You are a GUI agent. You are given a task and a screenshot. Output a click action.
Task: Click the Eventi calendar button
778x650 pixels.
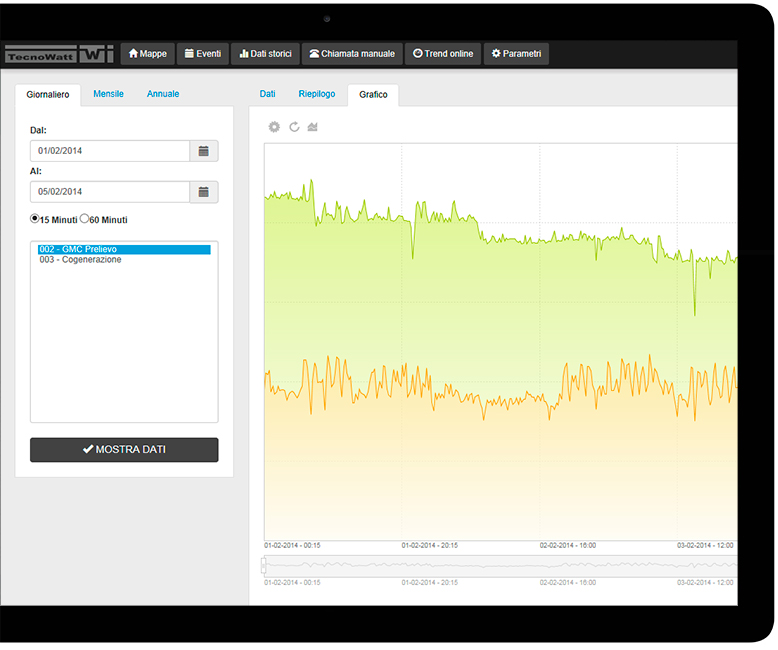202,54
